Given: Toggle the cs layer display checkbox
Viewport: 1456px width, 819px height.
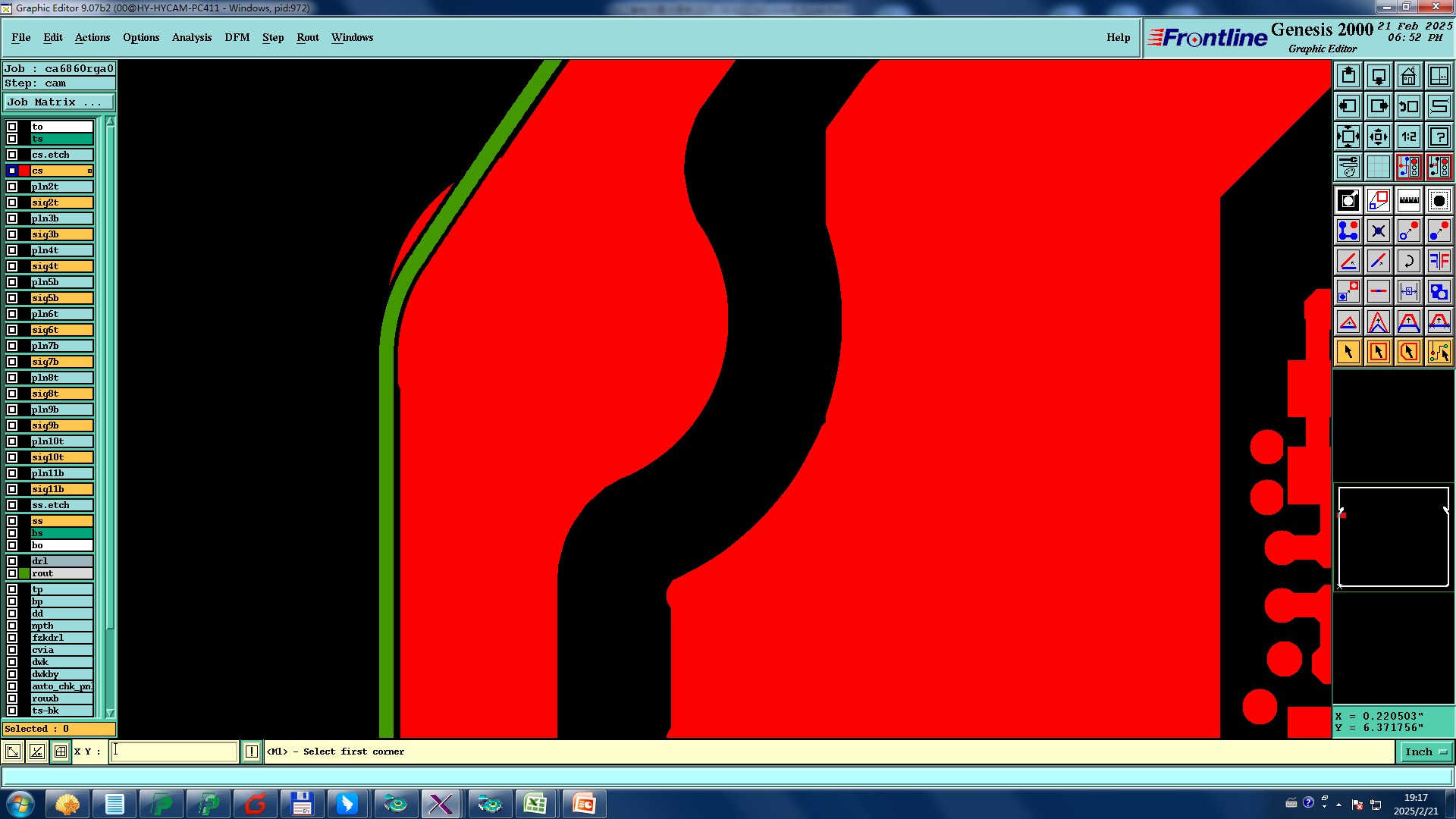Looking at the screenshot, I should [12, 171].
